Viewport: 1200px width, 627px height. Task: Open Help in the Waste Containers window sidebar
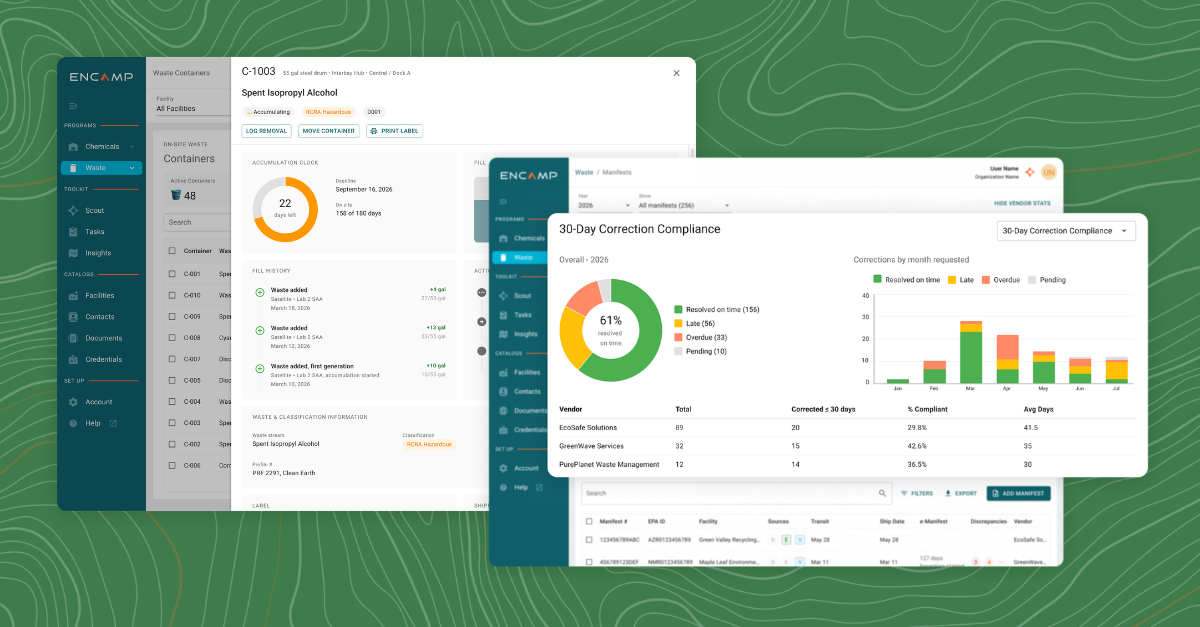pos(92,423)
